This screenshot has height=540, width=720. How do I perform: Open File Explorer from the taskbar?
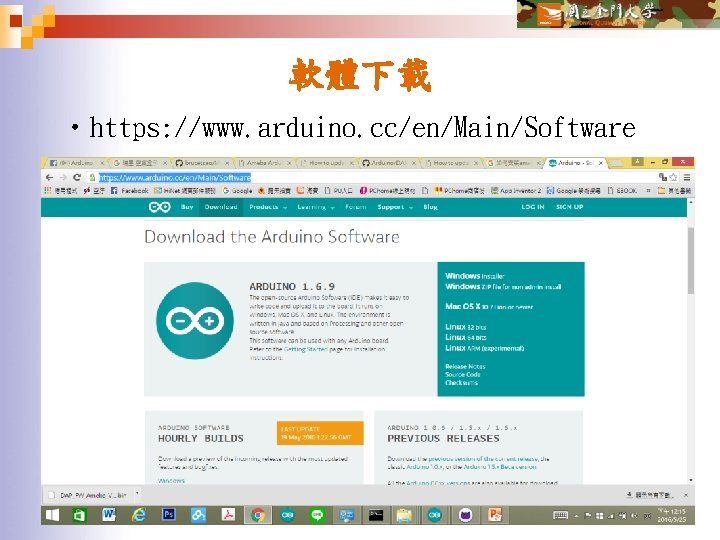tap(404, 515)
